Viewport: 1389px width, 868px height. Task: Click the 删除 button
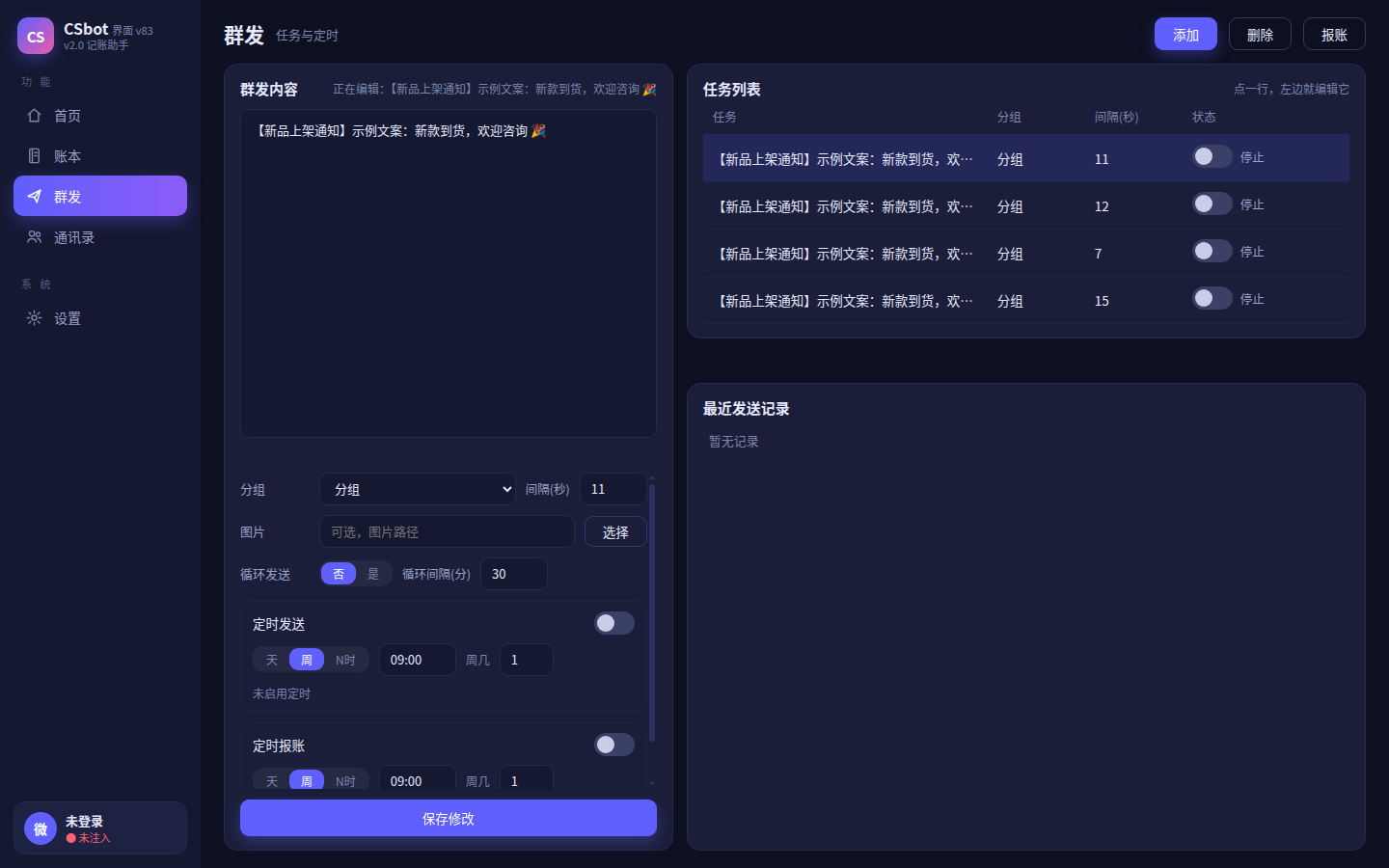[1260, 34]
